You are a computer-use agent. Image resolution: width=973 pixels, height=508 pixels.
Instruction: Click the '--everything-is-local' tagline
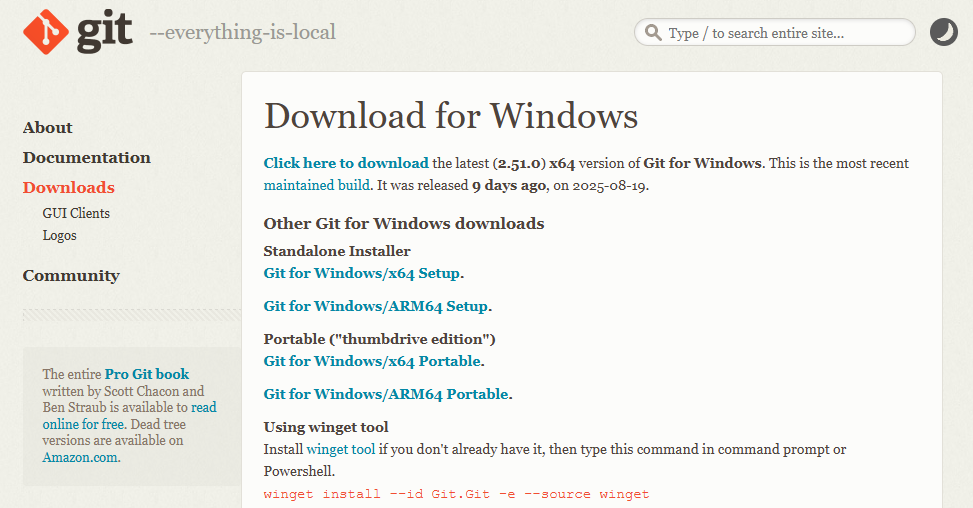[243, 32]
